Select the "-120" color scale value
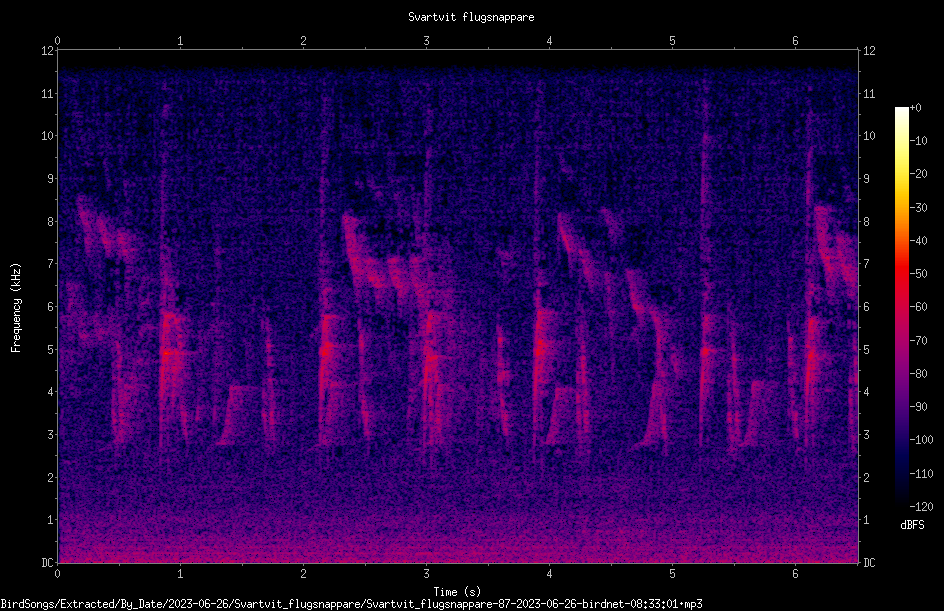This screenshot has width=944, height=611. (922, 507)
